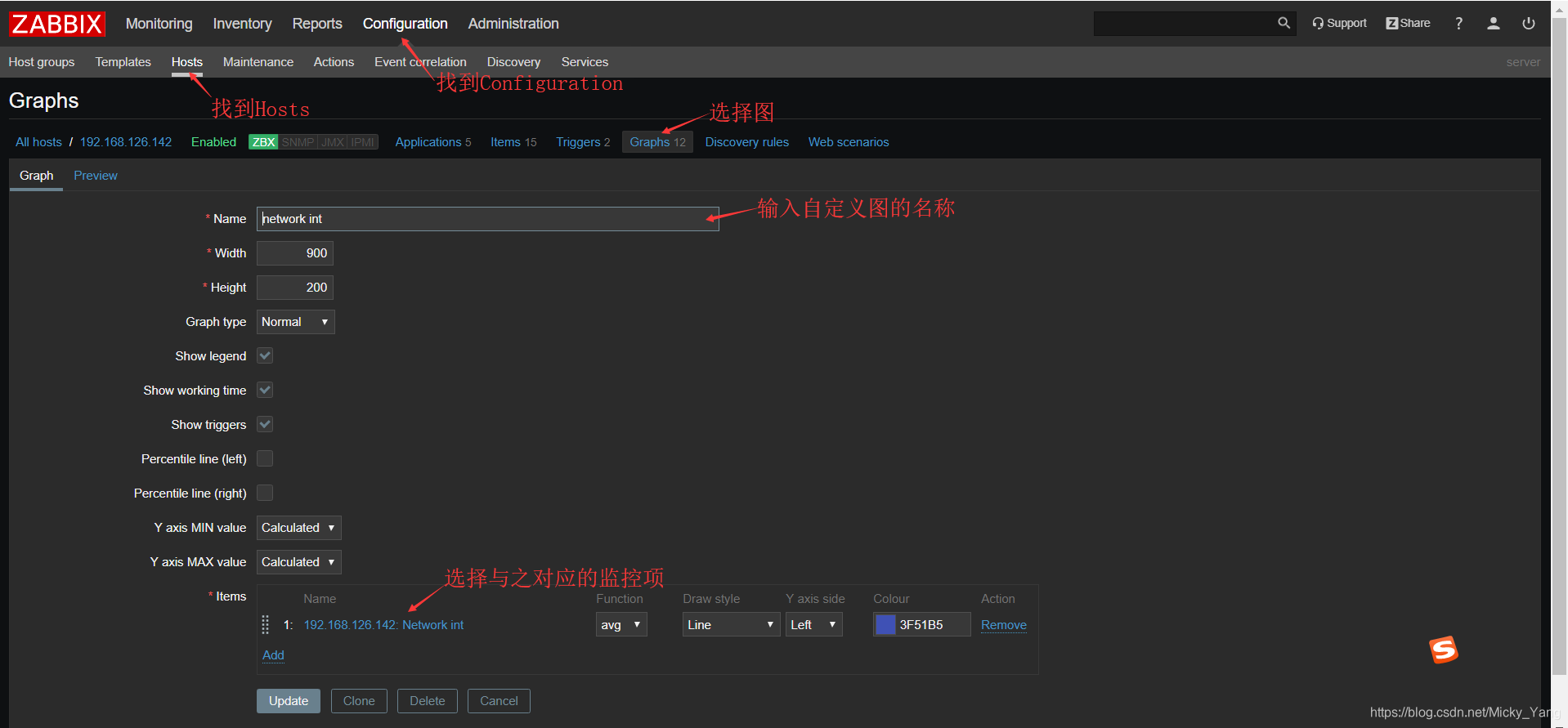The height and width of the screenshot is (728, 1568).
Task: Open the Graphs 12 link
Action: (x=657, y=142)
